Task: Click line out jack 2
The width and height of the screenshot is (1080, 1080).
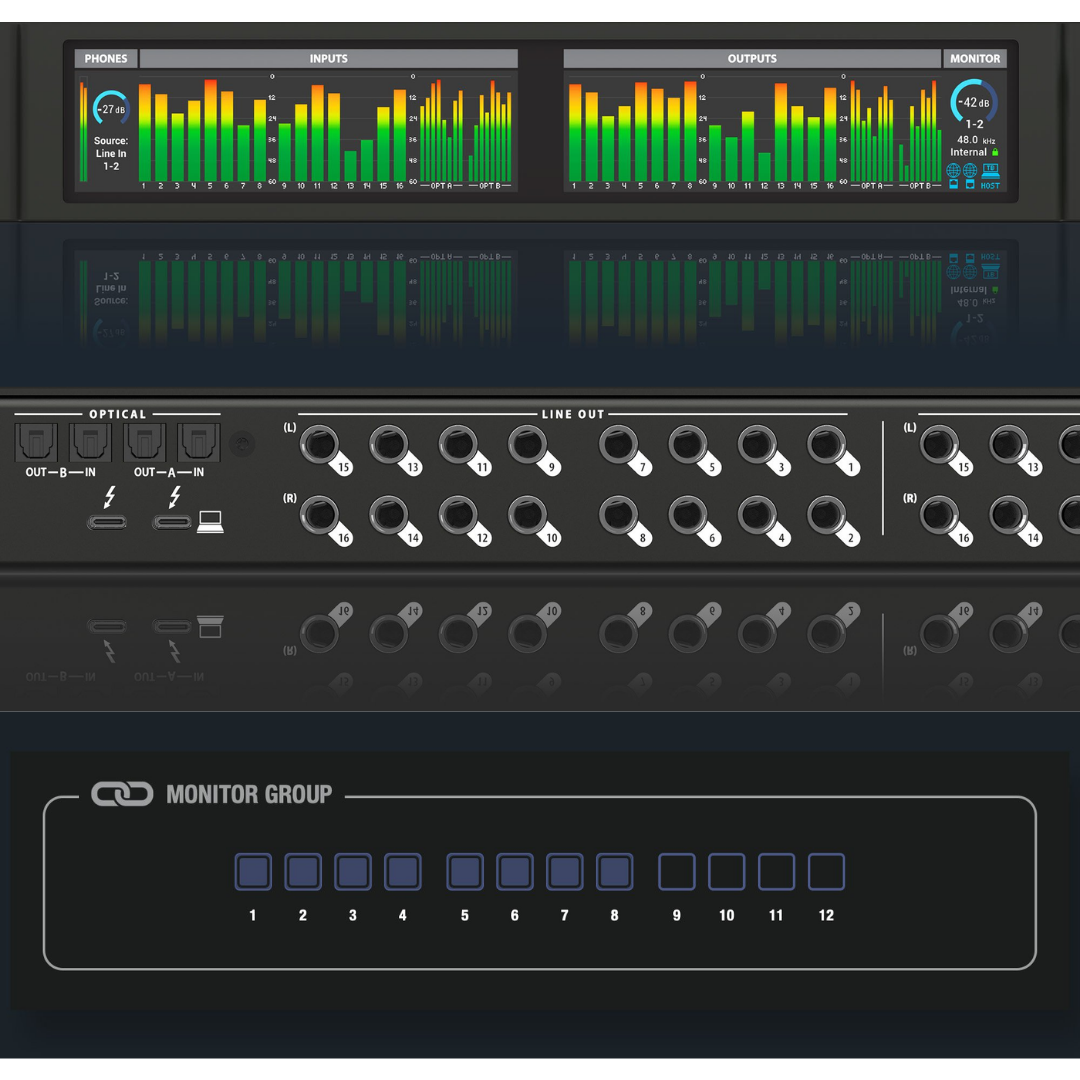Action: pyautogui.click(x=827, y=515)
